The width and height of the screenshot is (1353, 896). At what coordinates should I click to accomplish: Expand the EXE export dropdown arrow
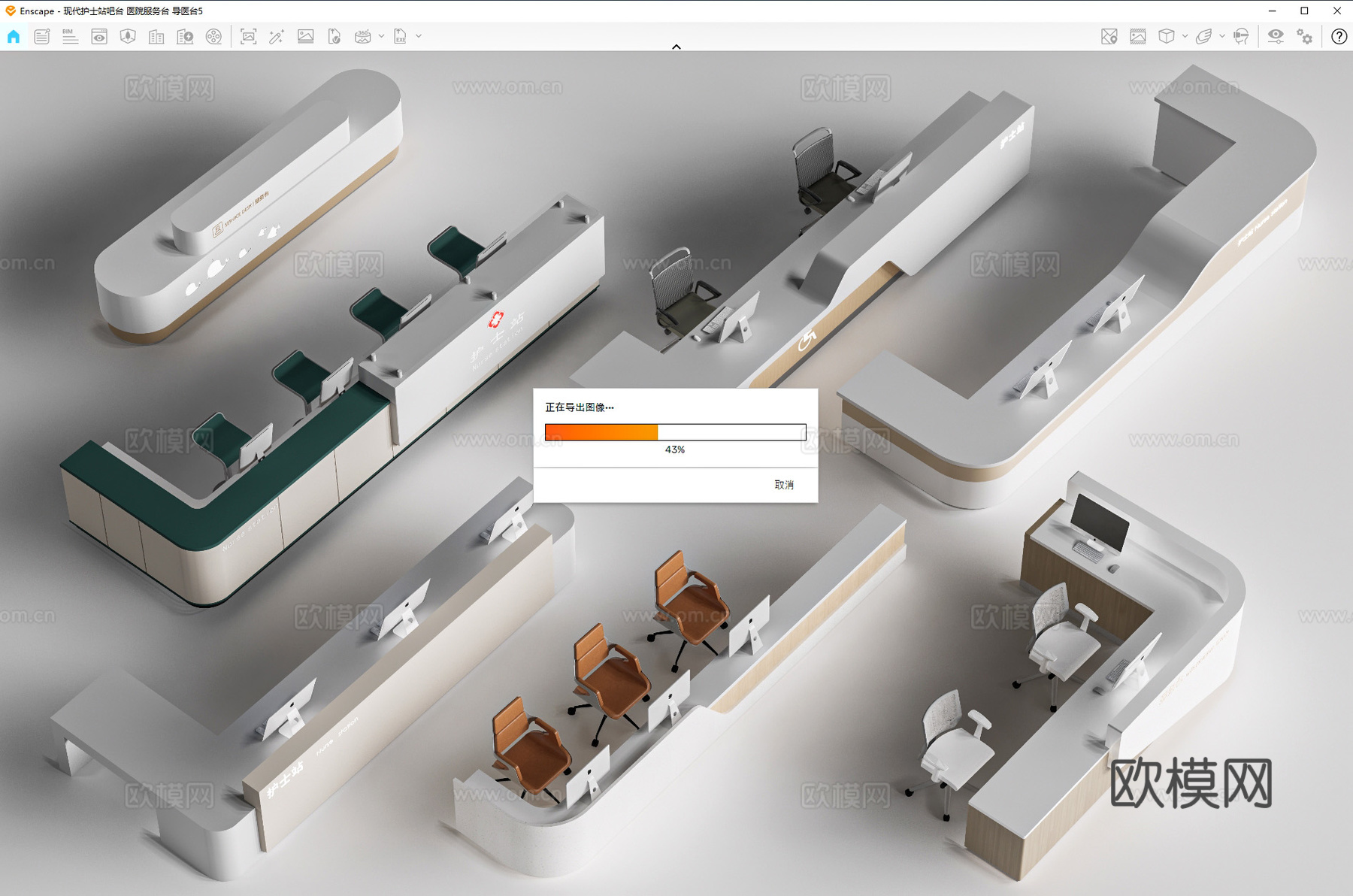(x=419, y=36)
